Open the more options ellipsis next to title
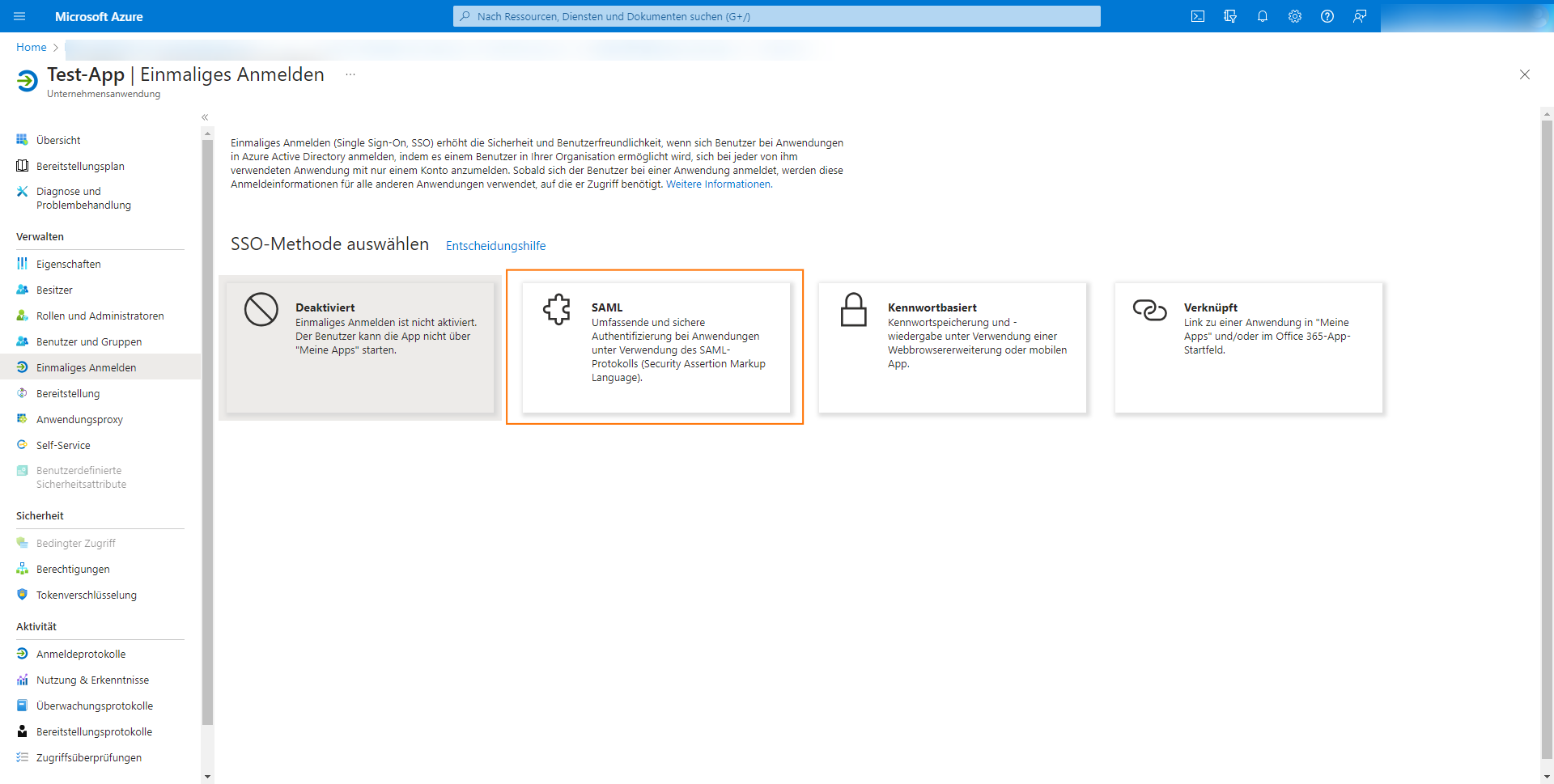This screenshot has width=1554, height=784. (350, 74)
